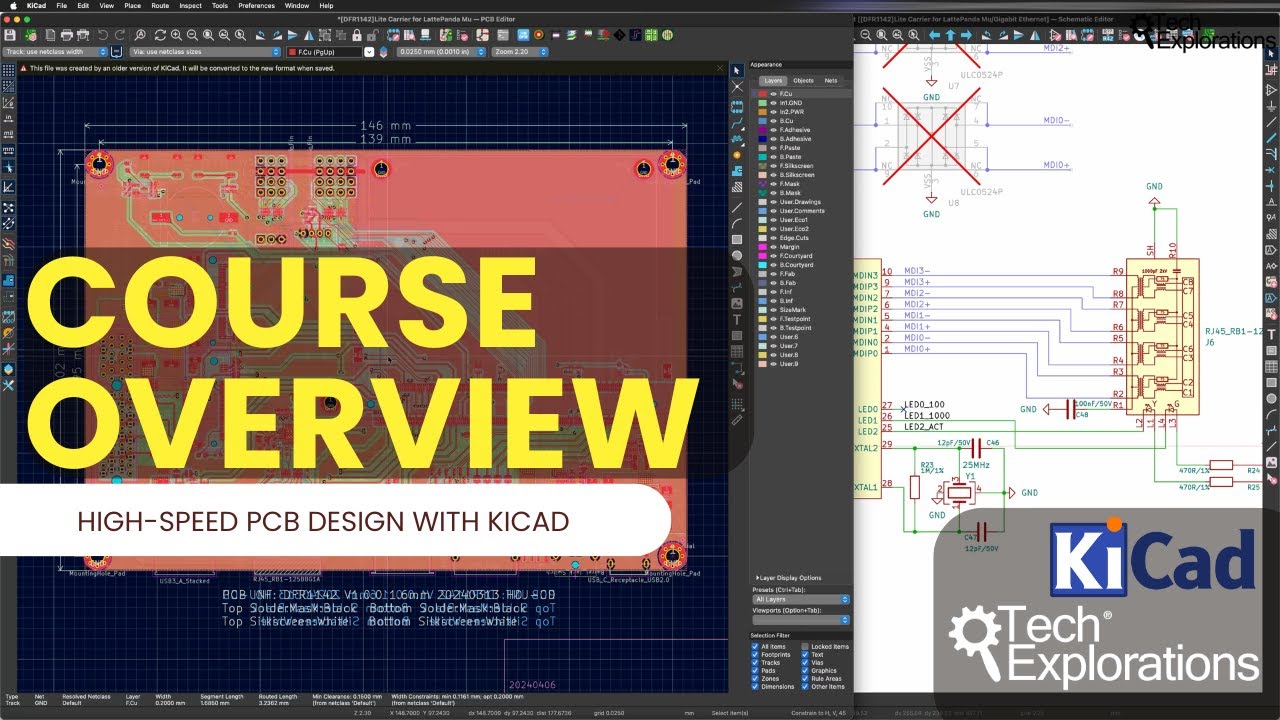Open the Help menu

click(326, 5)
